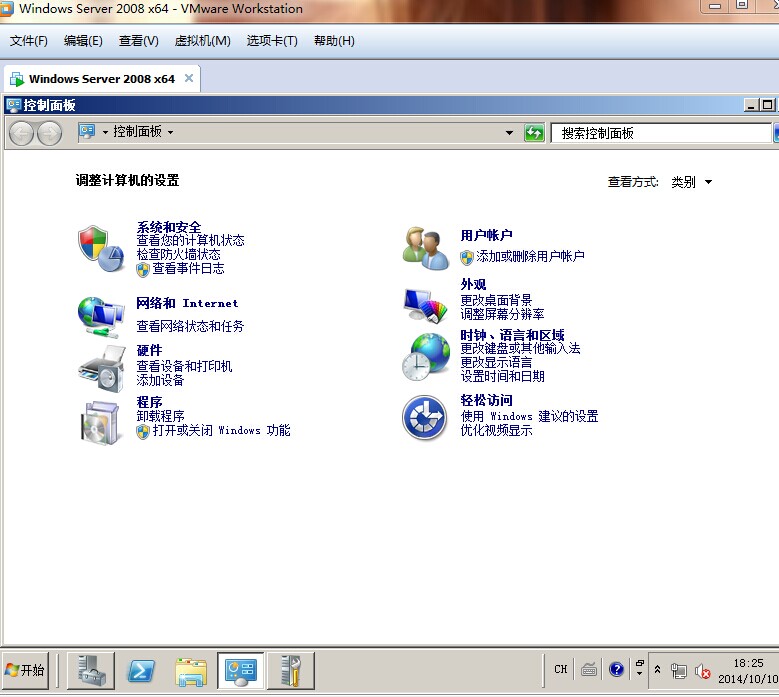Show hidden tray icons arrow
Viewport: 779px width, 697px height.
(x=657, y=669)
